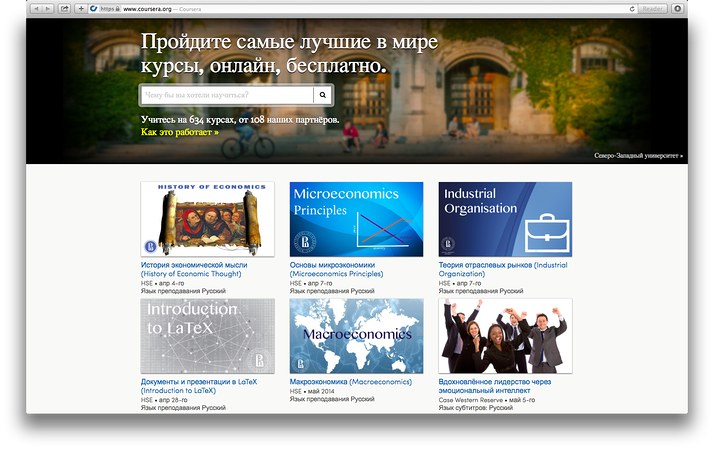Go forward with the browser forward arrow
Viewport: 714px width, 450px height.
click(48, 9)
